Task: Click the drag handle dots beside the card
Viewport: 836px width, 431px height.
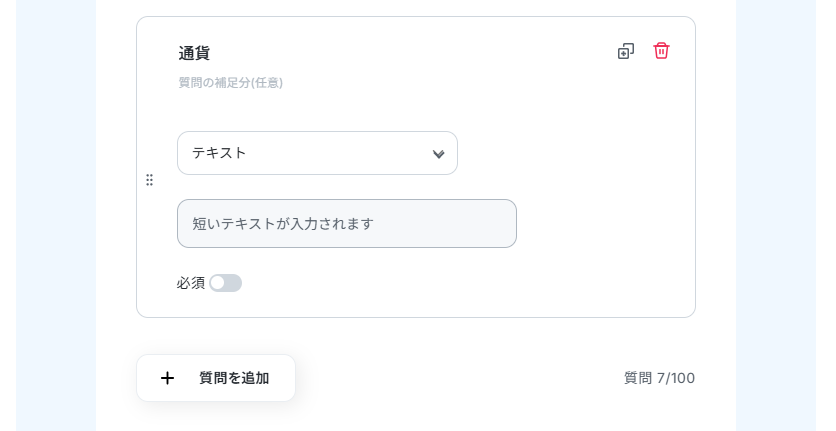Action: coord(149,180)
